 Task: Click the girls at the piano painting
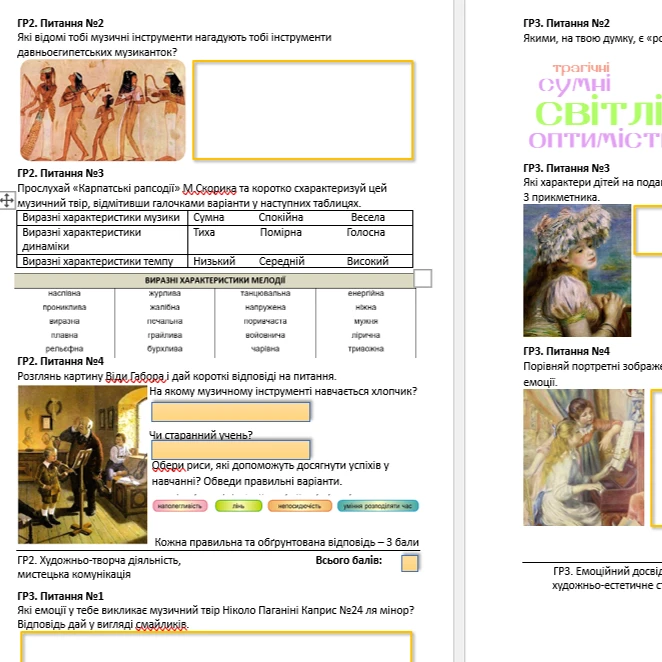pos(583,457)
